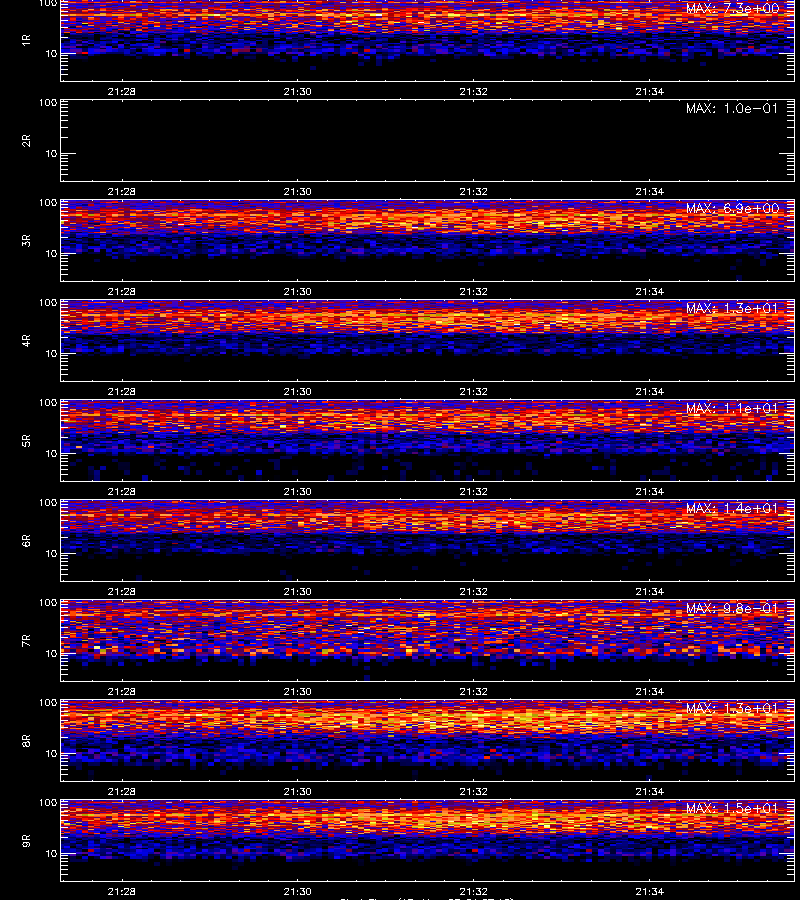
Task: Click the 10 tick label of 9R panel
Action: point(51,854)
